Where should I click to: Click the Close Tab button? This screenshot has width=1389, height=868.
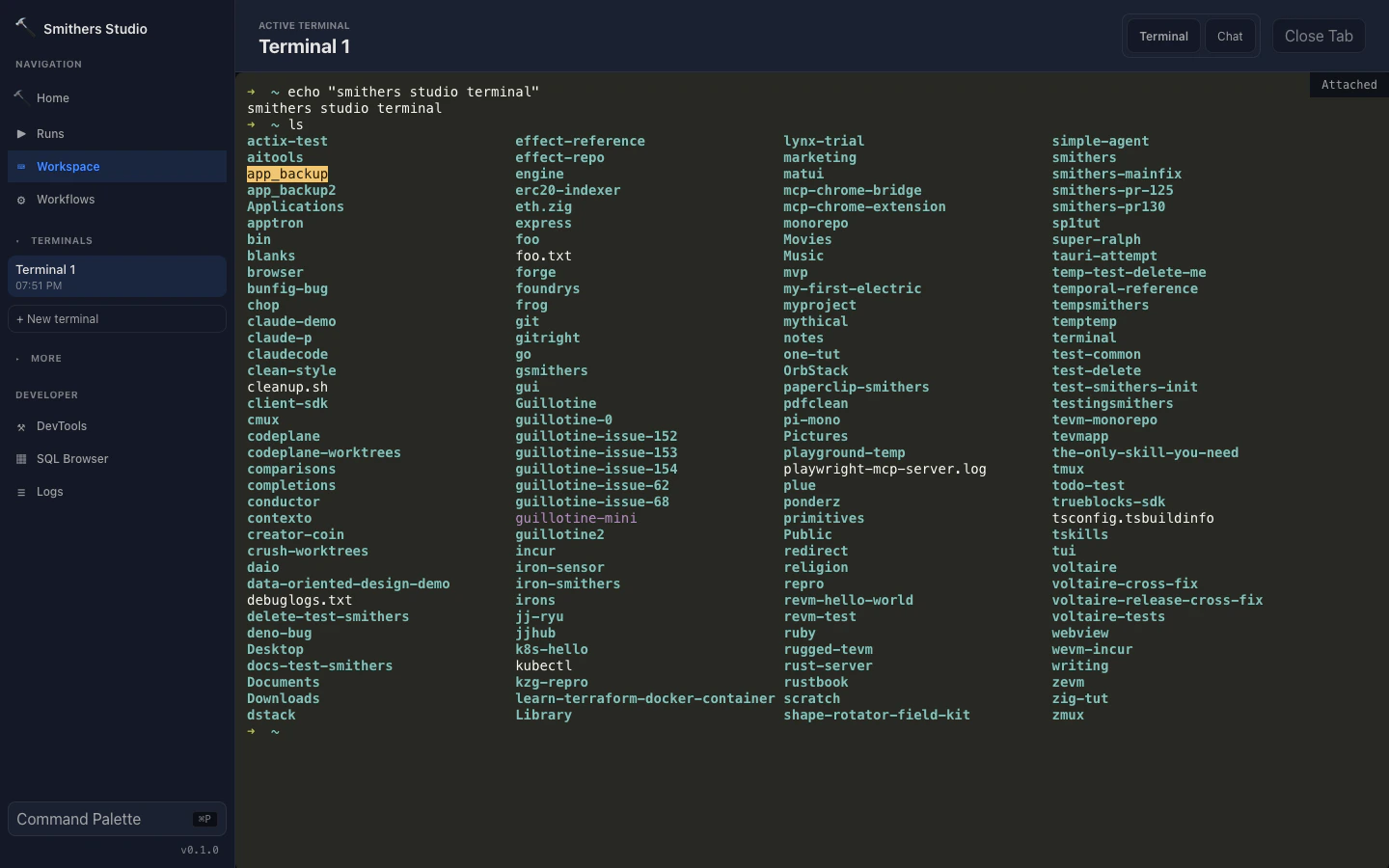pos(1319,36)
